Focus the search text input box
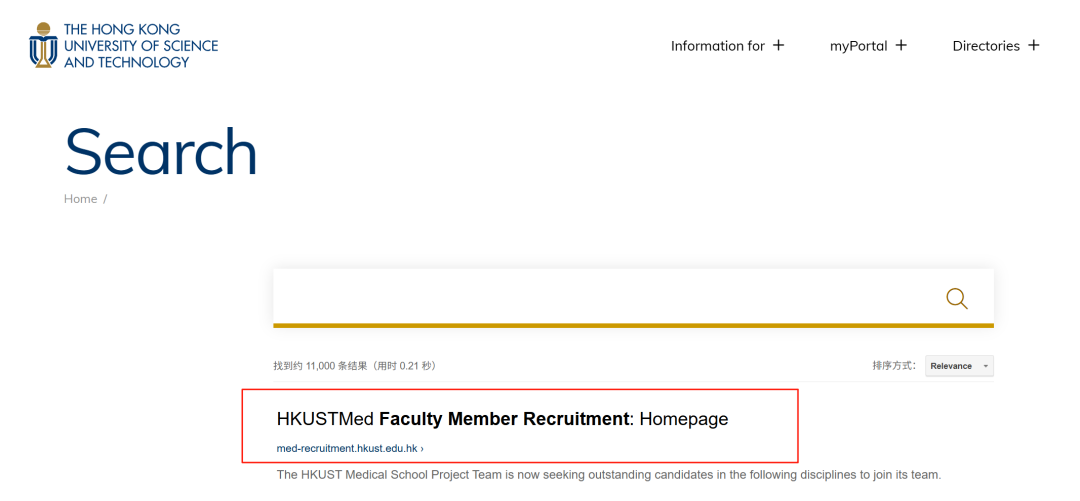Screen dimensions: 1080x501 tap(600, 298)
